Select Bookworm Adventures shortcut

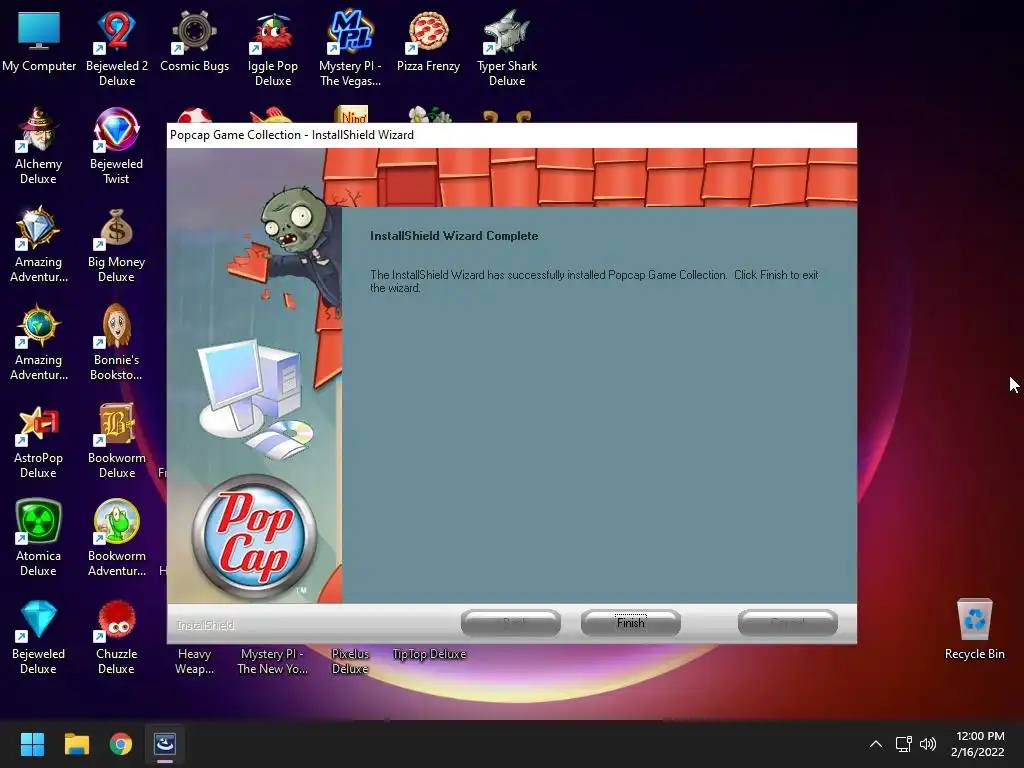tap(117, 539)
